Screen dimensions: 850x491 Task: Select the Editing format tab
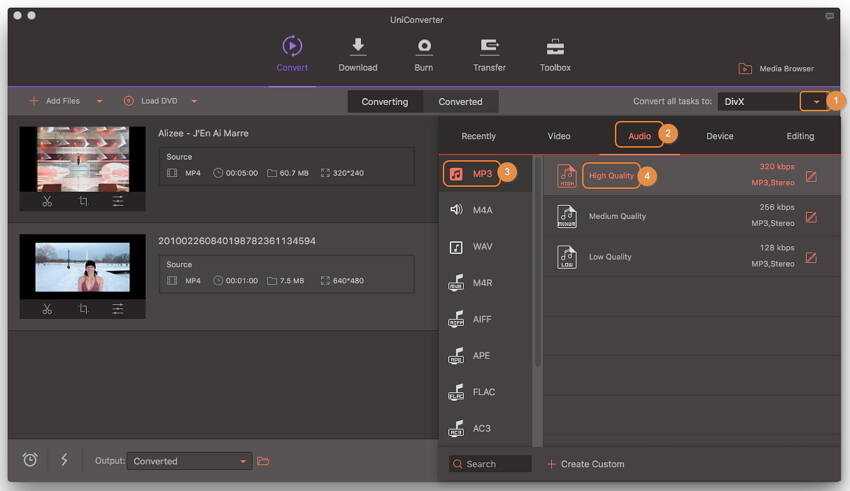800,136
